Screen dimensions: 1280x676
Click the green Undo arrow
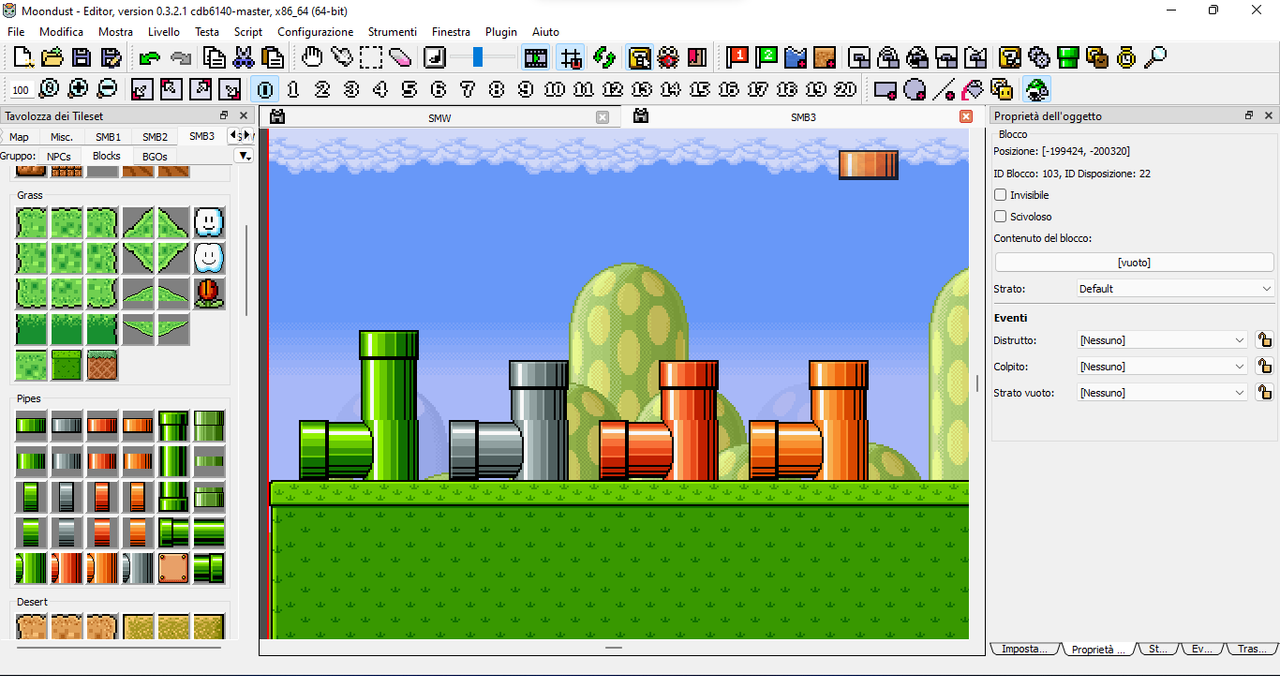[x=150, y=58]
